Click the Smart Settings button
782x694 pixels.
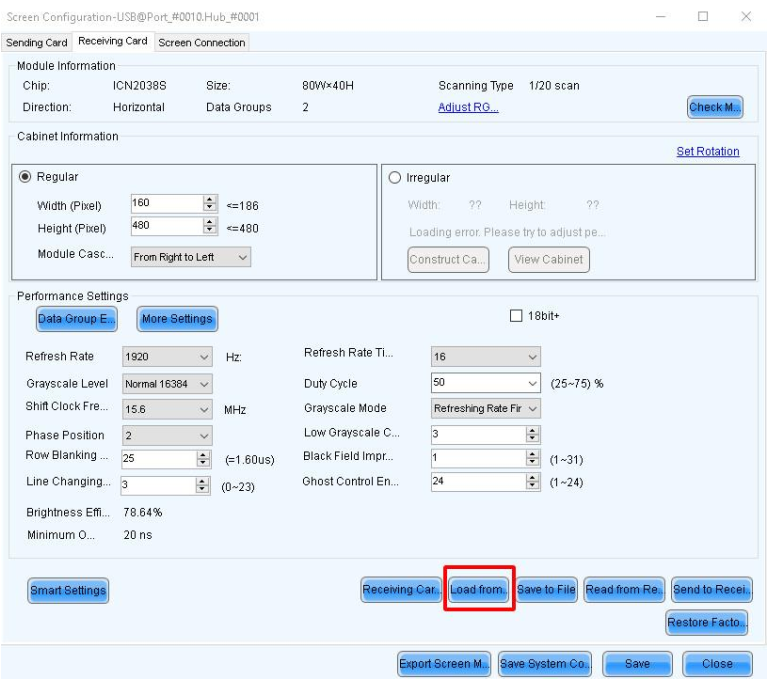(68, 589)
